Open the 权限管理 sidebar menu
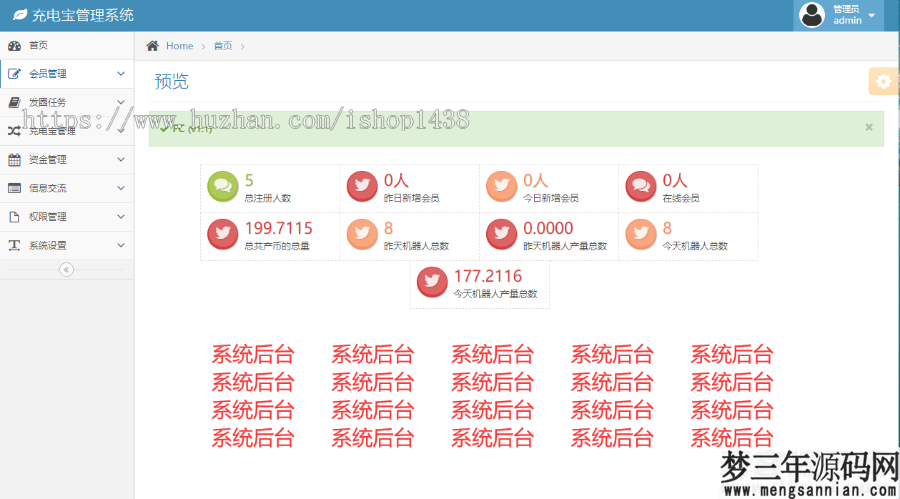The image size is (900, 499). (67, 216)
